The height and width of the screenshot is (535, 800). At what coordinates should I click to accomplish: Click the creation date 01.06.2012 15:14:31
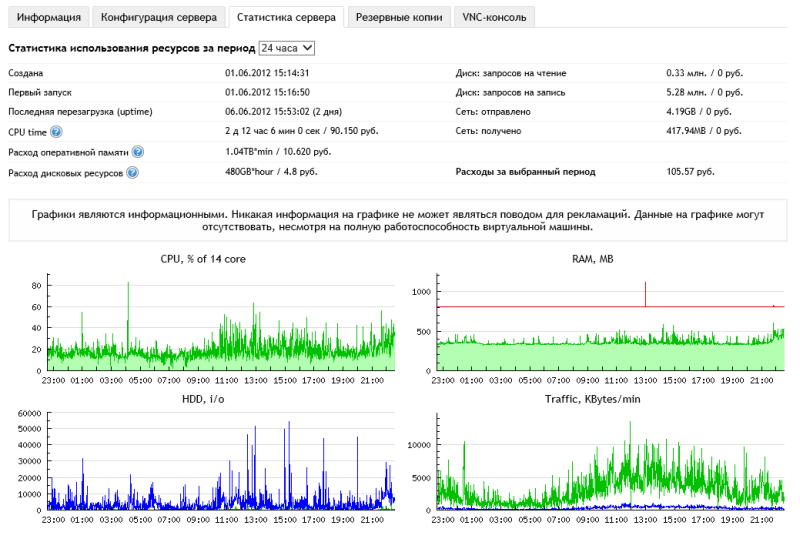(267, 73)
